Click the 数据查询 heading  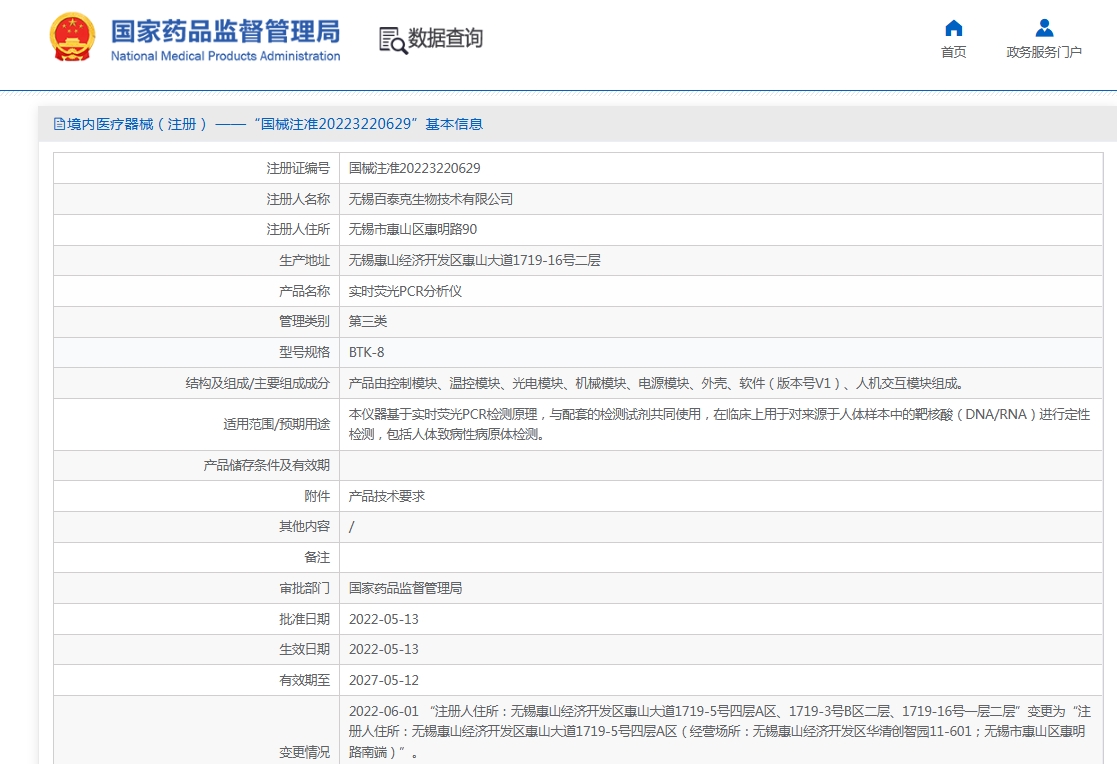(445, 38)
